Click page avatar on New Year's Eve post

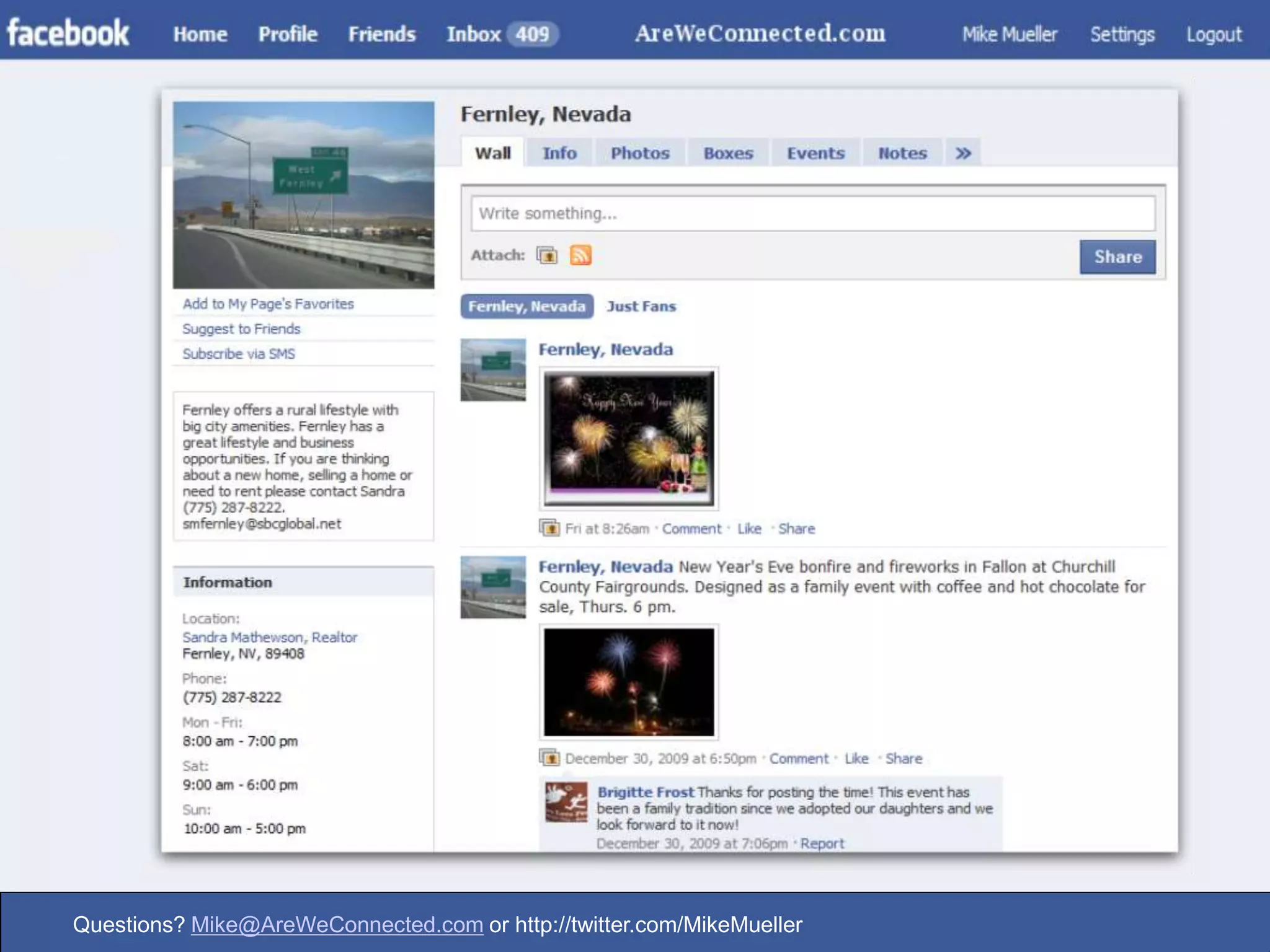[x=493, y=587]
